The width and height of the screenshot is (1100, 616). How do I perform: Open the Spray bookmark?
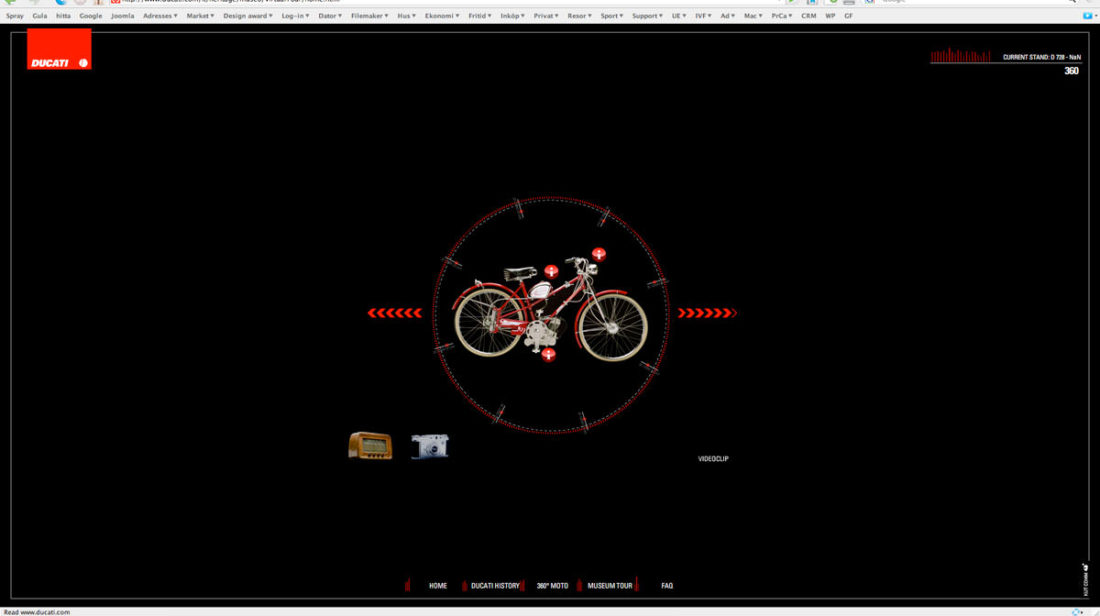15,15
